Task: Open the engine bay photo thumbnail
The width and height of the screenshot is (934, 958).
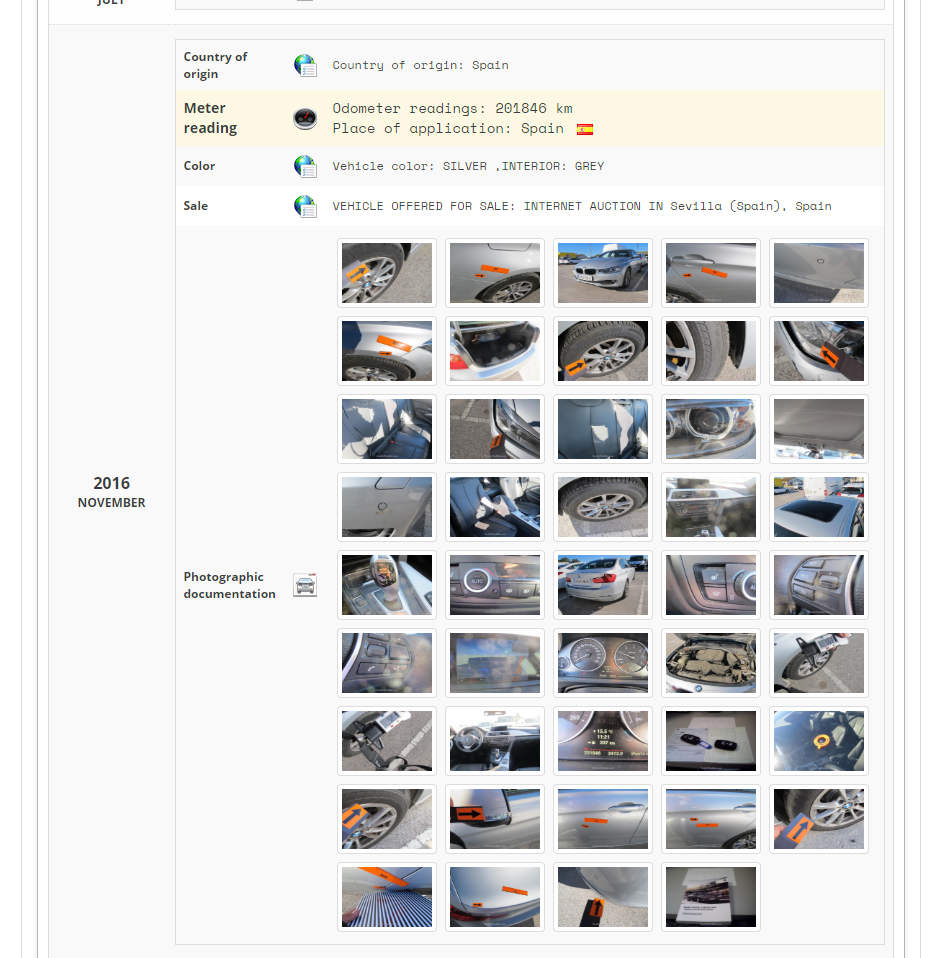Action: (710, 663)
